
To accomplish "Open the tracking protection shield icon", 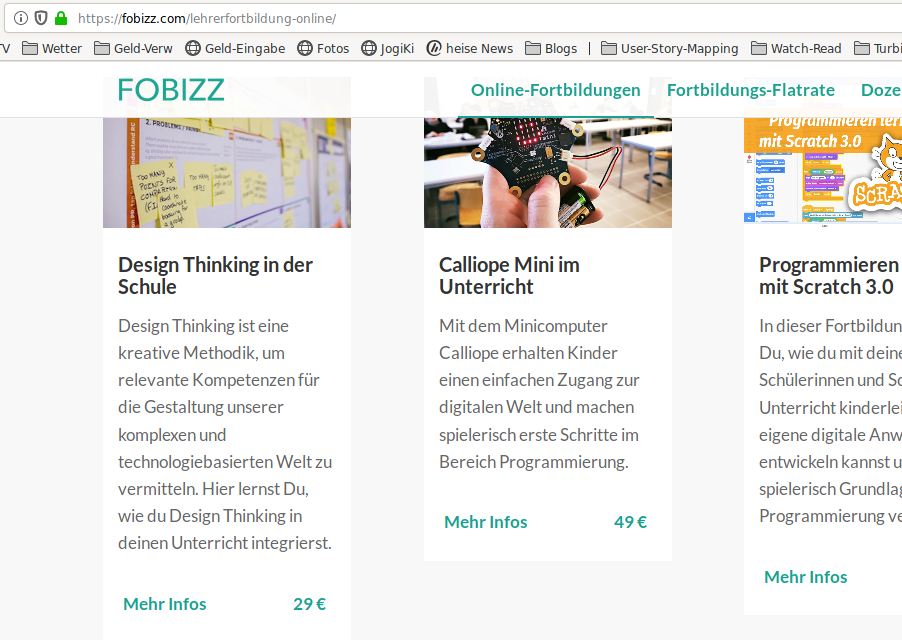I will point(41,18).
